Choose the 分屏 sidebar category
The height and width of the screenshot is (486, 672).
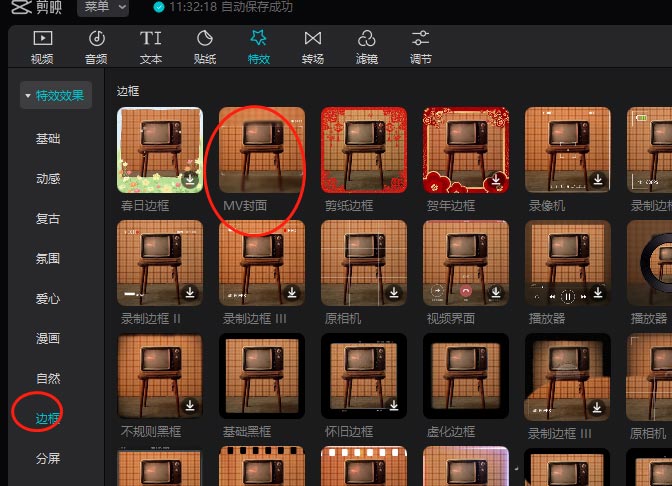48,458
